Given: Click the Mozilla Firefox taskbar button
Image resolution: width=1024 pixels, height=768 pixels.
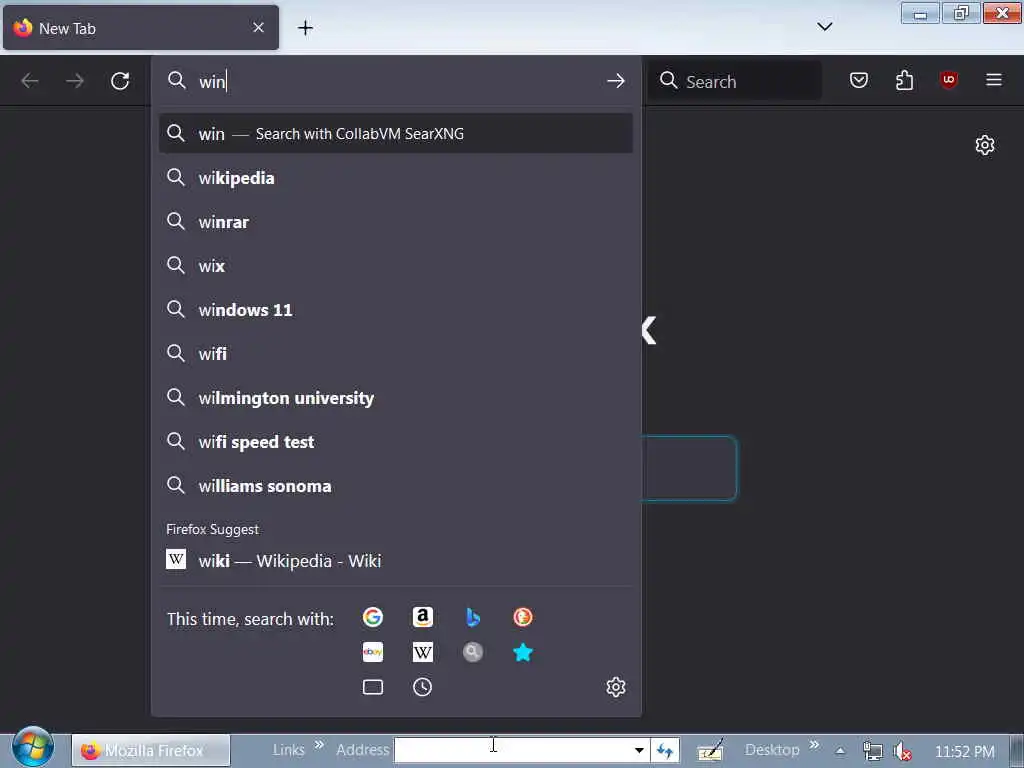Looking at the screenshot, I should (151, 750).
